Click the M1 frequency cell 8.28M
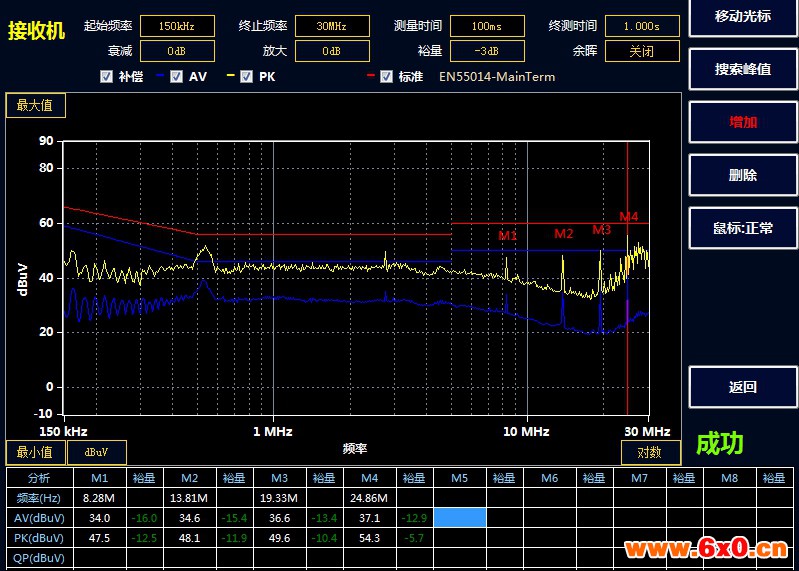 [x=99, y=498]
